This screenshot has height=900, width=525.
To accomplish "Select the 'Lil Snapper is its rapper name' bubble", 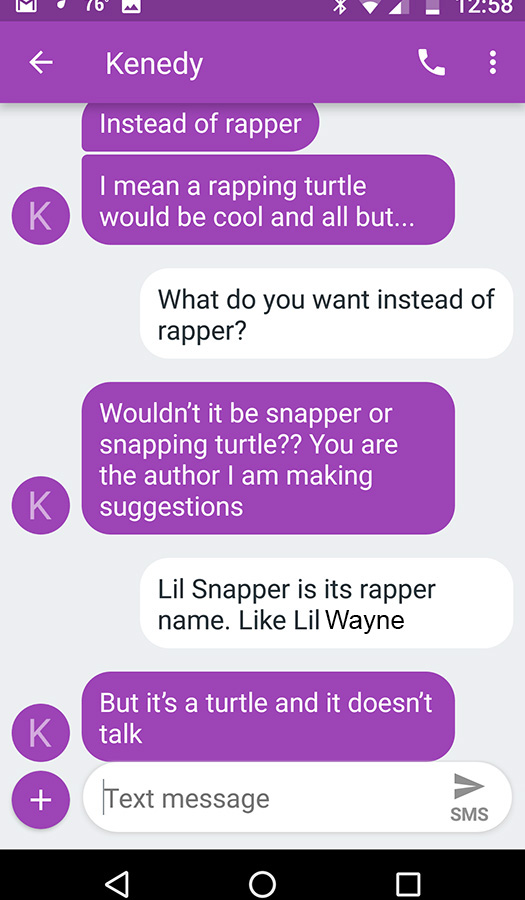I will [x=326, y=603].
